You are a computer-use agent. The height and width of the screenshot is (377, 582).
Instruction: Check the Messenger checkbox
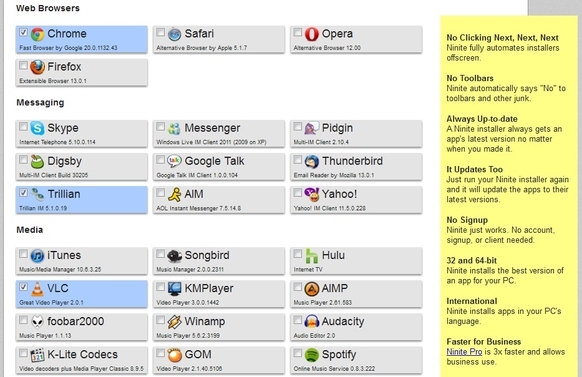[160, 127]
